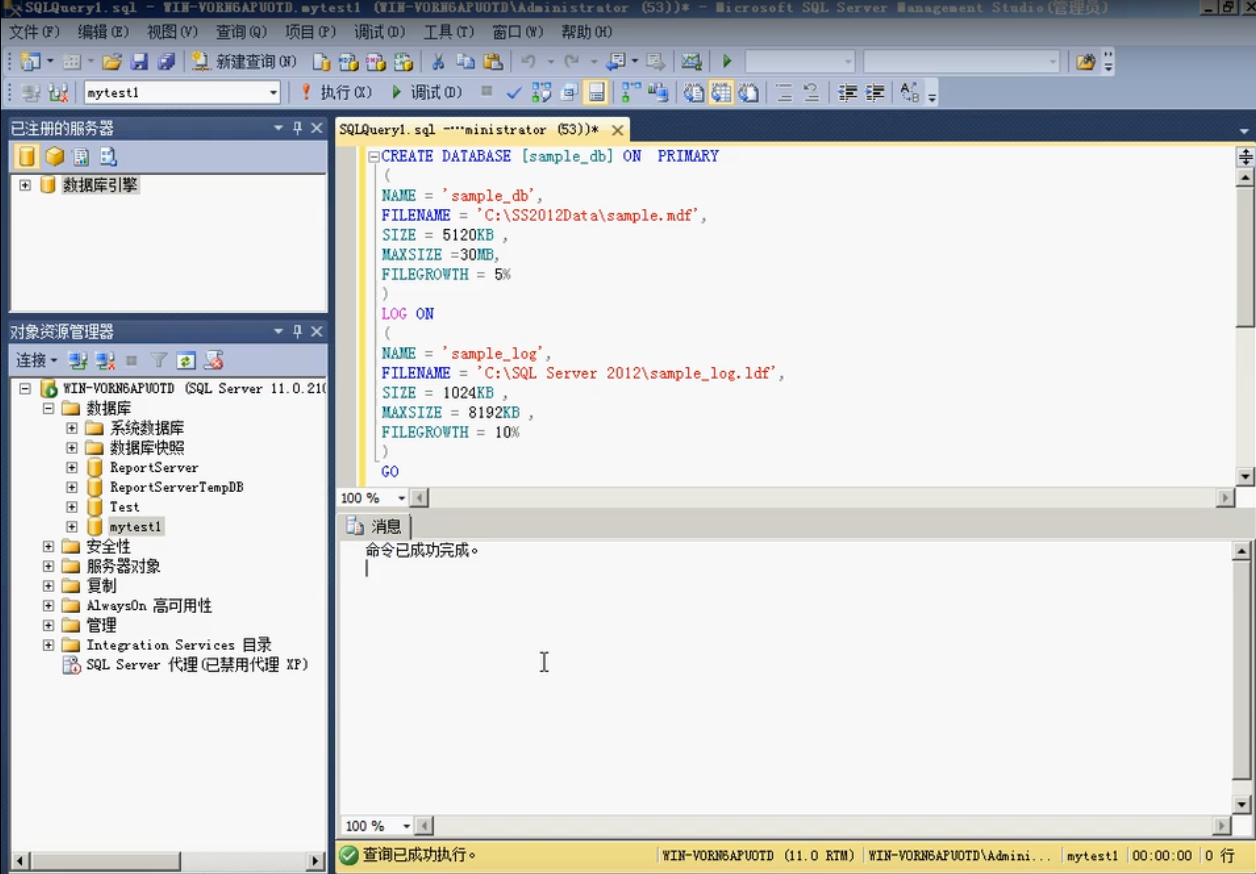Click the Analysis Services XMLA Query icon
This screenshot has height=874, width=1256.
[402, 62]
